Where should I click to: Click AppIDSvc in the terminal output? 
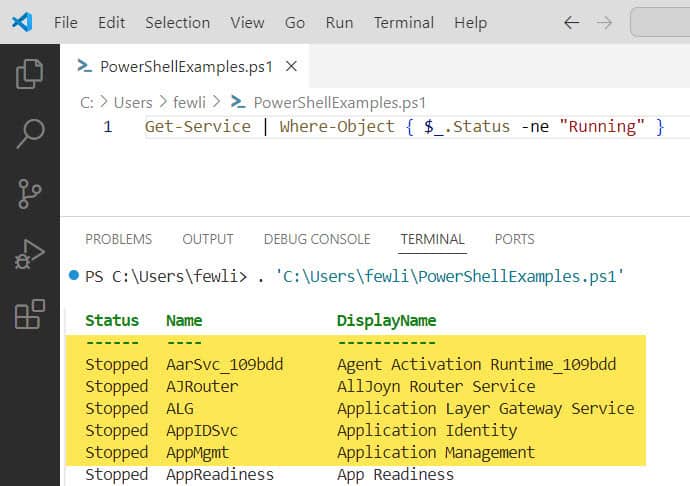pyautogui.click(x=202, y=431)
